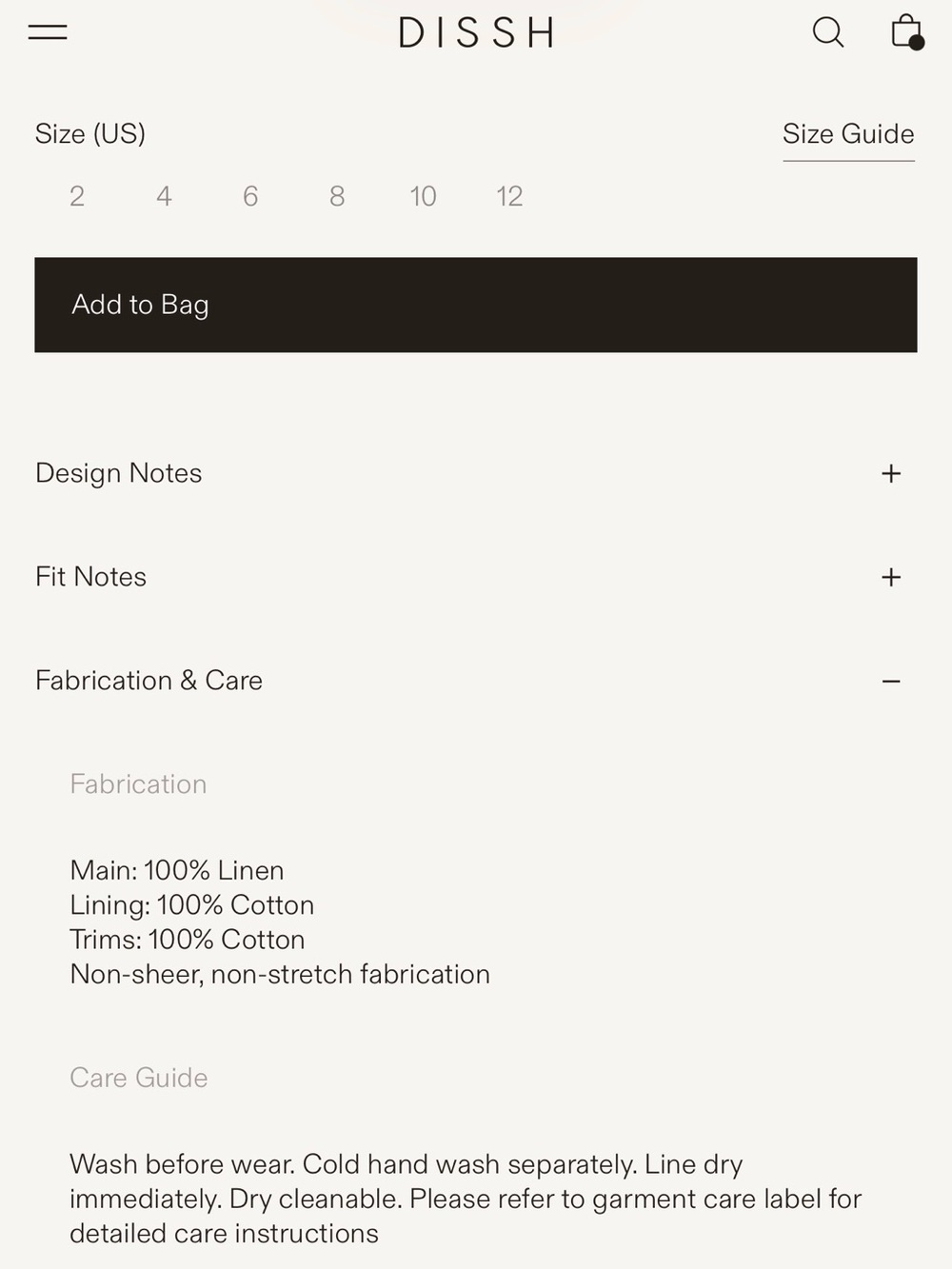This screenshot has width=952, height=1269.
Task: Expand Fit Notes with plus icon
Action: [x=891, y=577]
